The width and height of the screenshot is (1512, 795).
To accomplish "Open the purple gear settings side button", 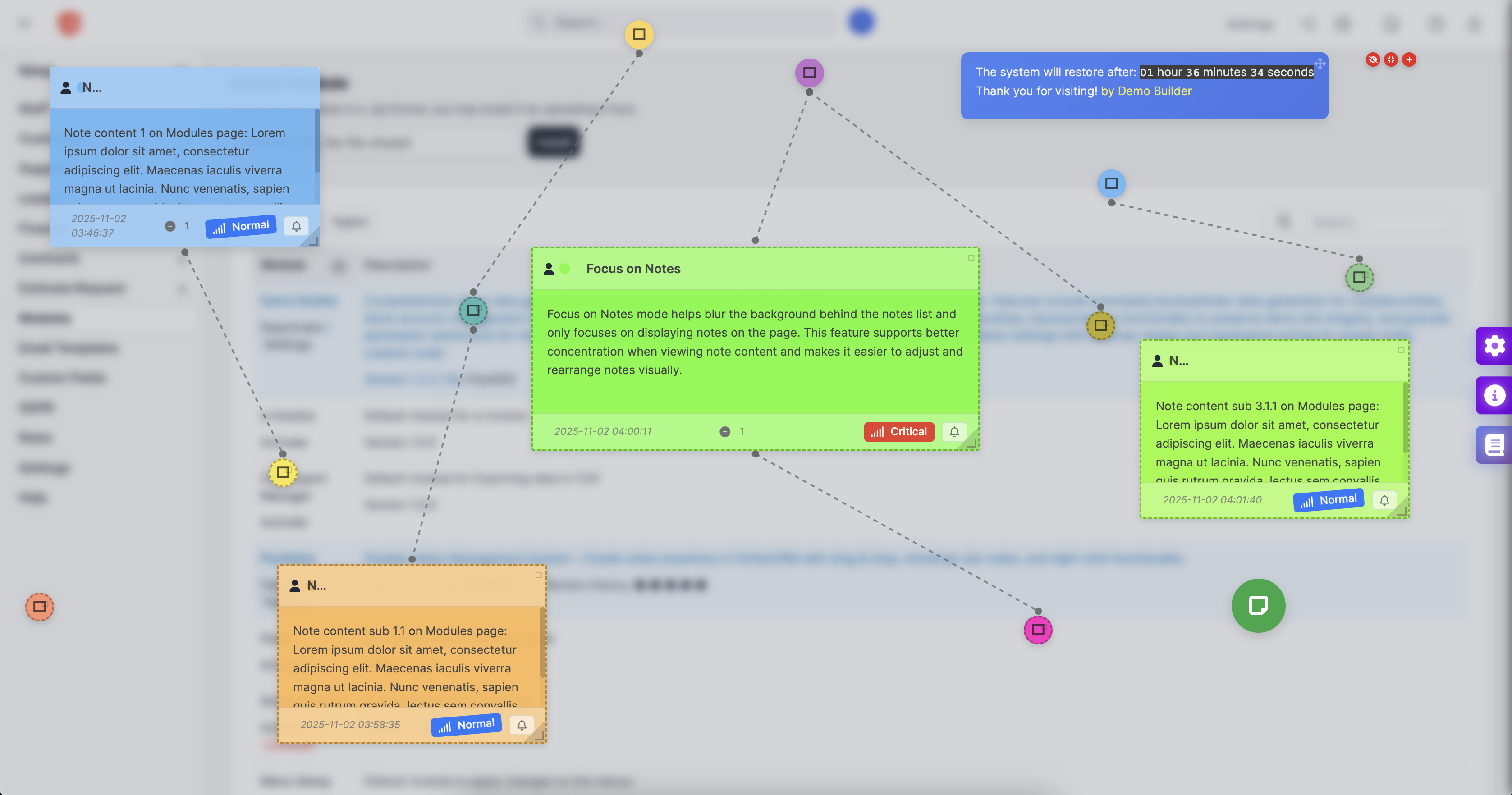I will pyautogui.click(x=1494, y=346).
